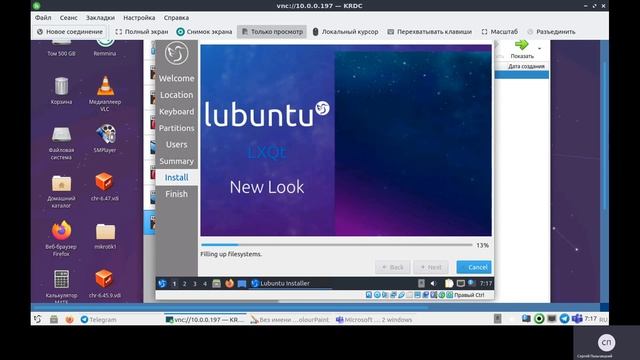The height and width of the screenshot is (360, 640).
Task: Open the Файл menu in KRDC
Action: [x=43, y=18]
